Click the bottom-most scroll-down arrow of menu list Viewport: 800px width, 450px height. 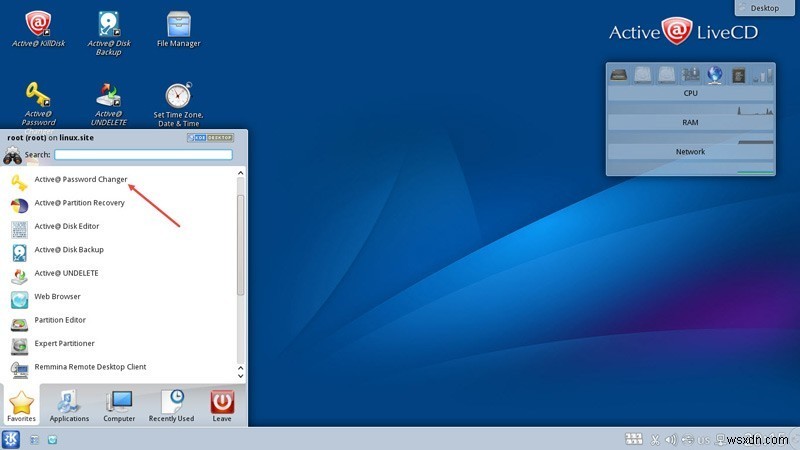click(x=240, y=376)
